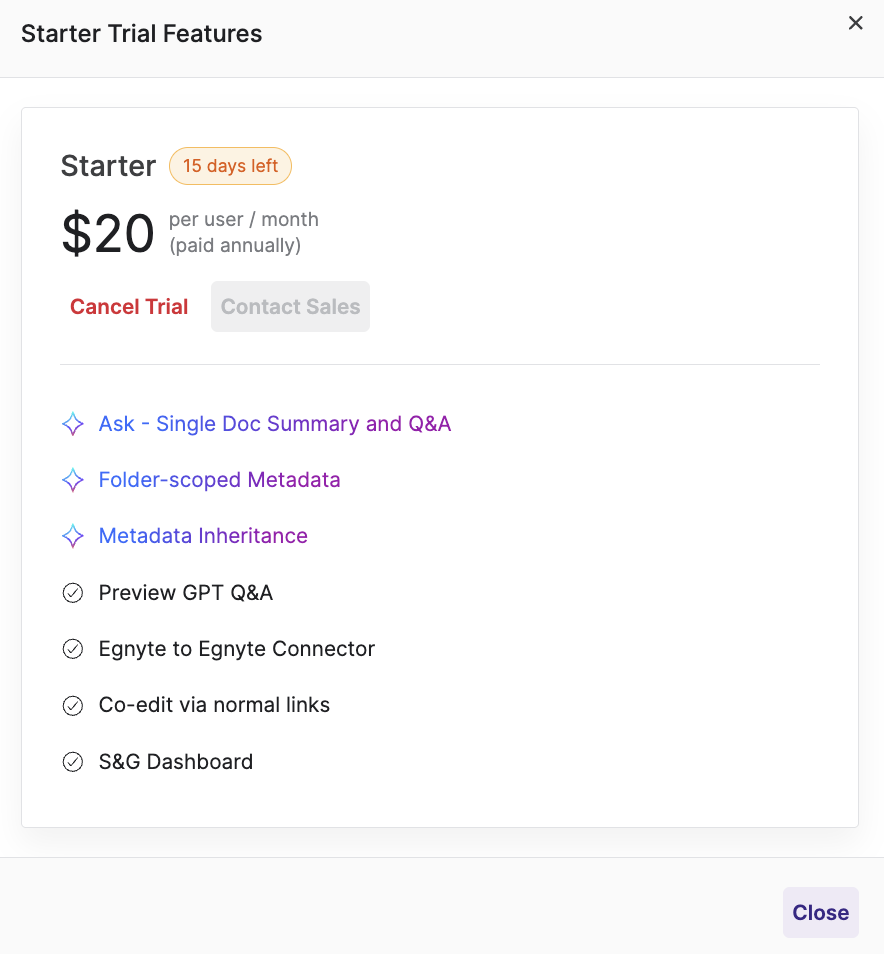Click the checkmark beside Egnyte to Egnyte Connector
This screenshot has height=954, width=884.
coord(72,648)
